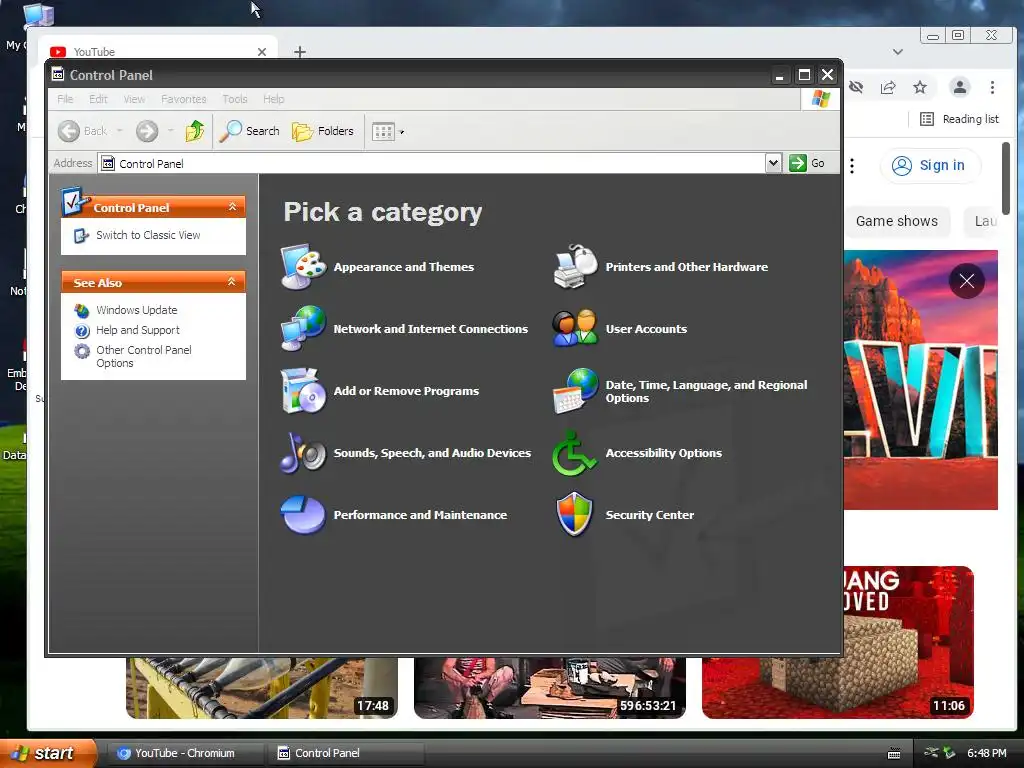Open the Favorites menu

click(184, 99)
